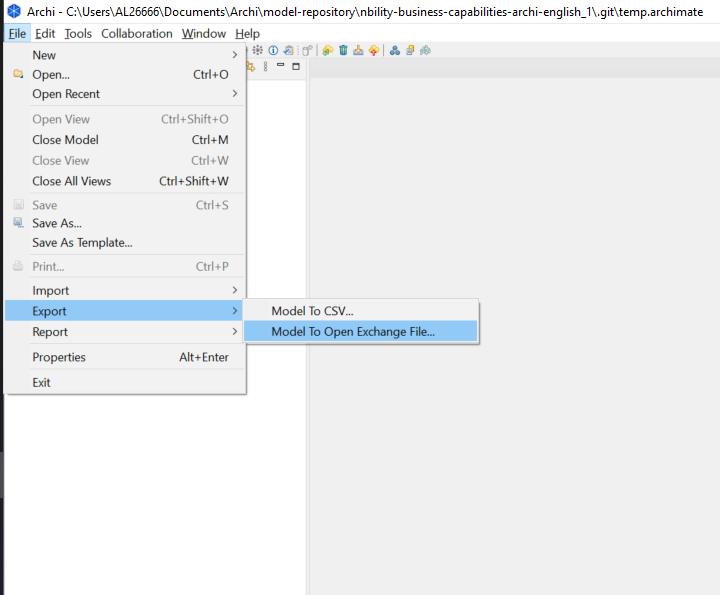This screenshot has height=595, width=720.
Task: Click the cloud icon with green arrows
Action: pyautogui.click(x=328, y=50)
